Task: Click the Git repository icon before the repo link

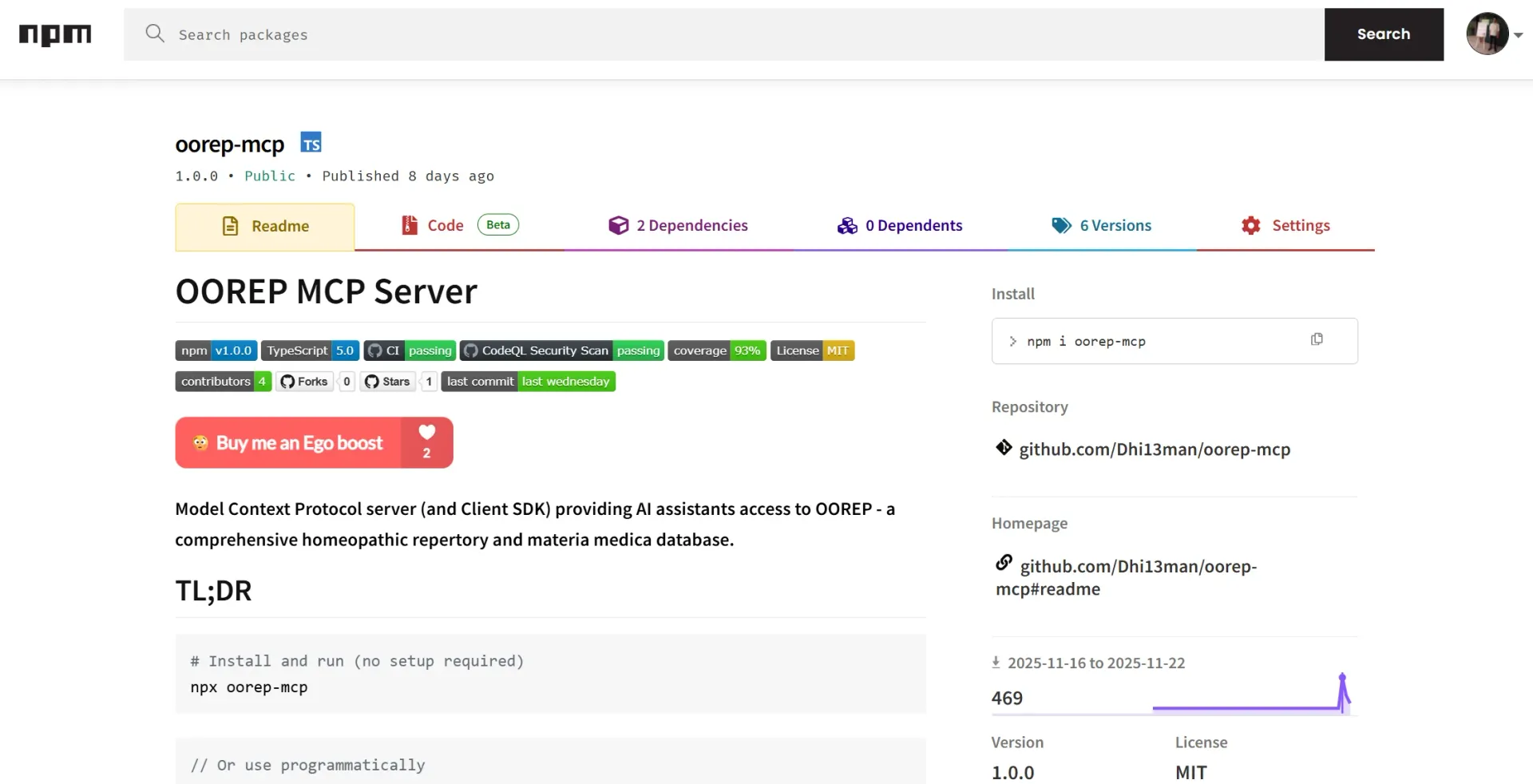Action: pyautogui.click(x=1003, y=448)
